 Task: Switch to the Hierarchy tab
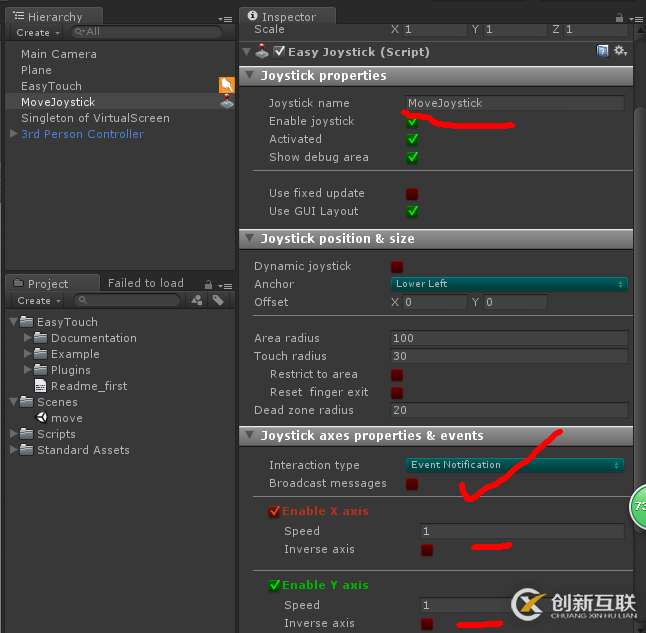pyautogui.click(x=54, y=16)
